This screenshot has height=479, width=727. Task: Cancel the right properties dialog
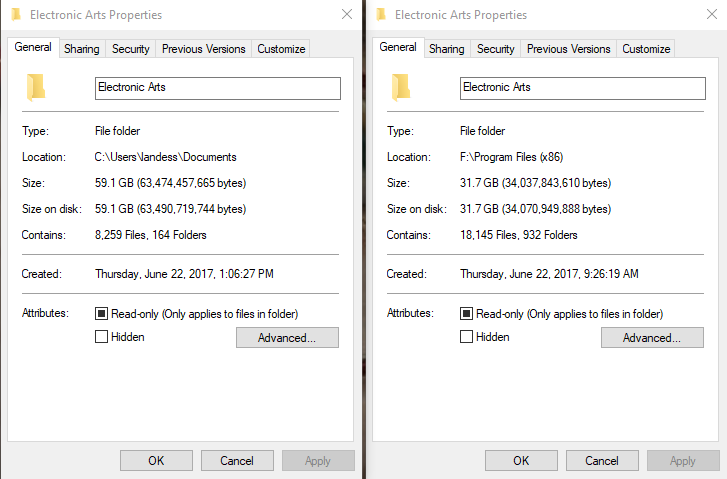(x=602, y=460)
